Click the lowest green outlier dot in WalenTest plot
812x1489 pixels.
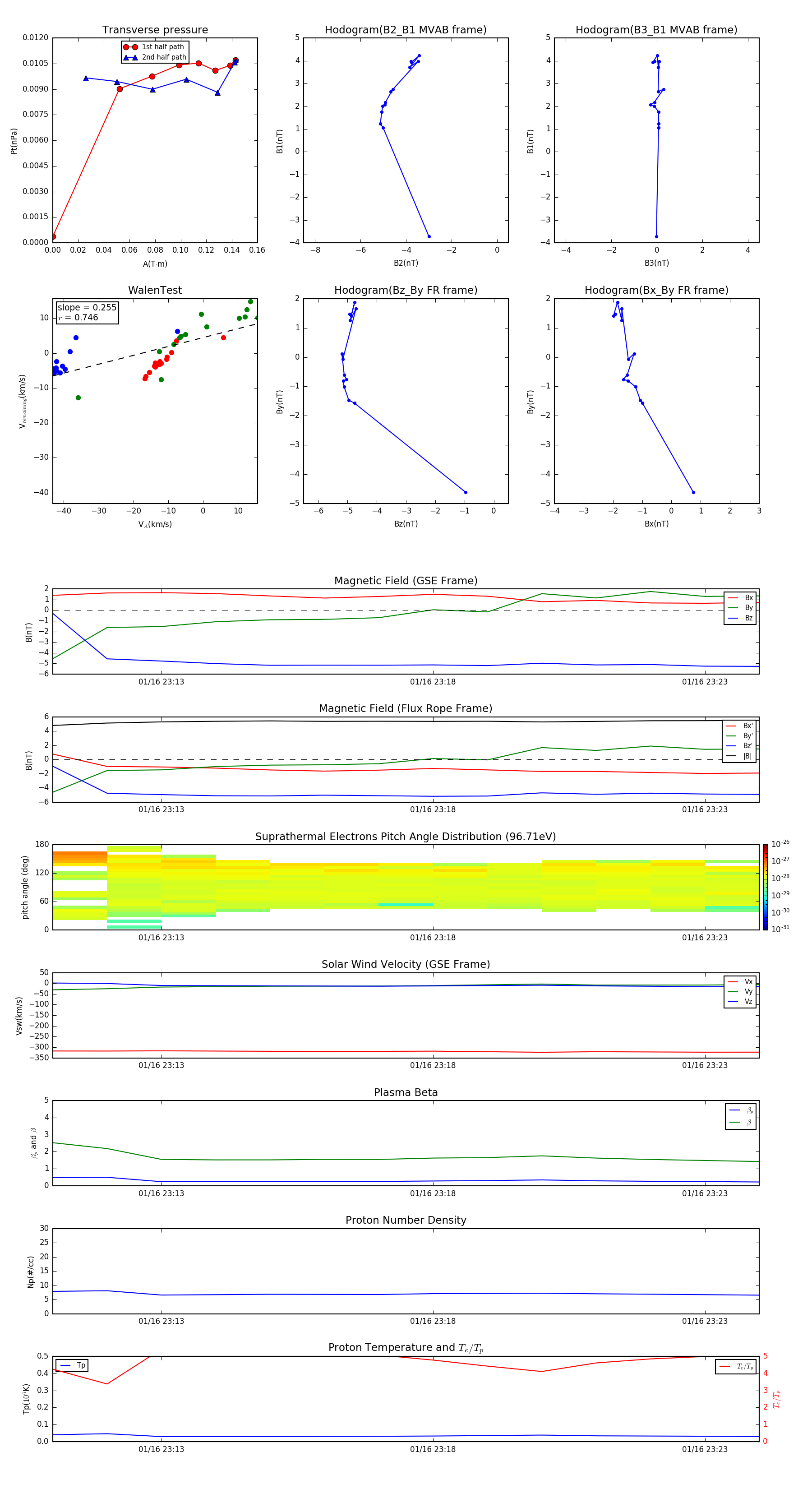78,398
